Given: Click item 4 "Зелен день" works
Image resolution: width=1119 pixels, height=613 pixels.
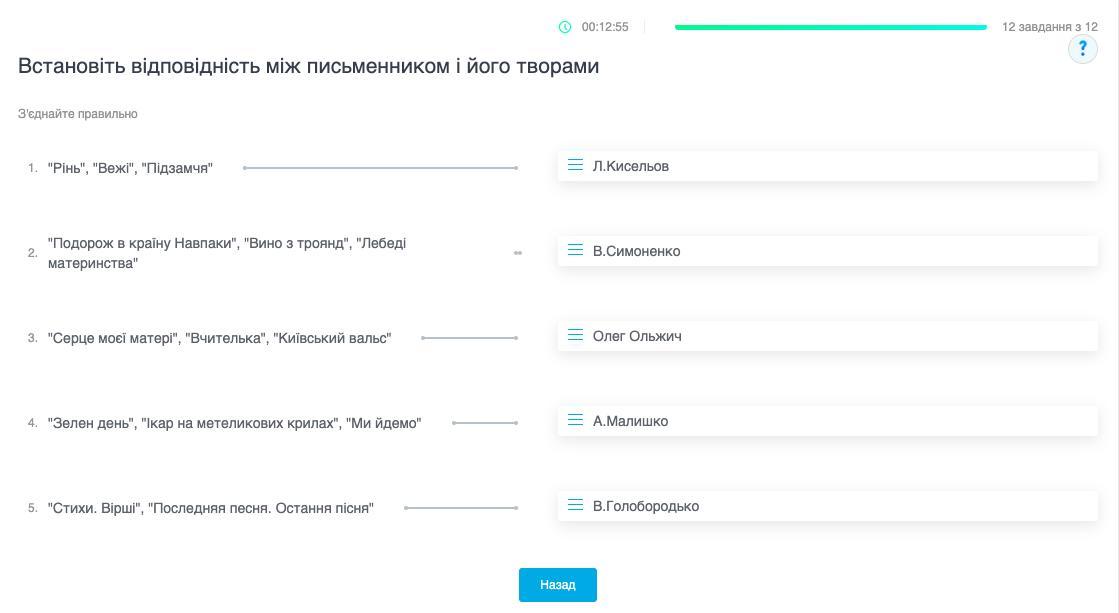Looking at the screenshot, I should click(234, 423).
